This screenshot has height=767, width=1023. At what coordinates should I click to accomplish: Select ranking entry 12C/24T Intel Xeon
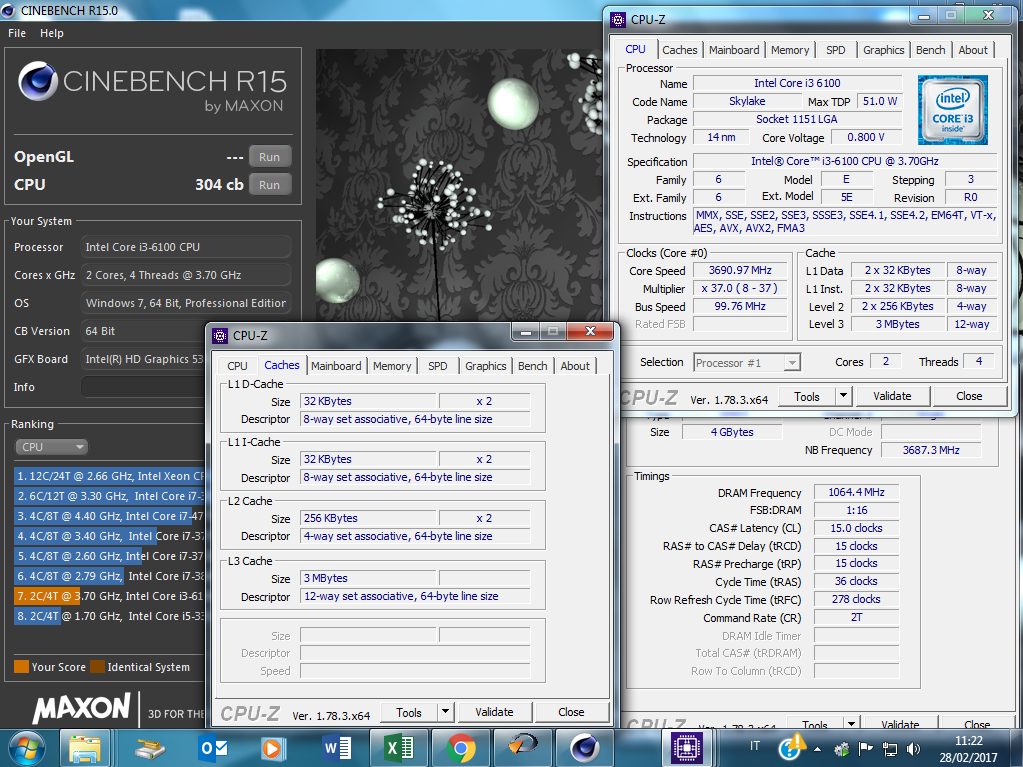click(110, 476)
